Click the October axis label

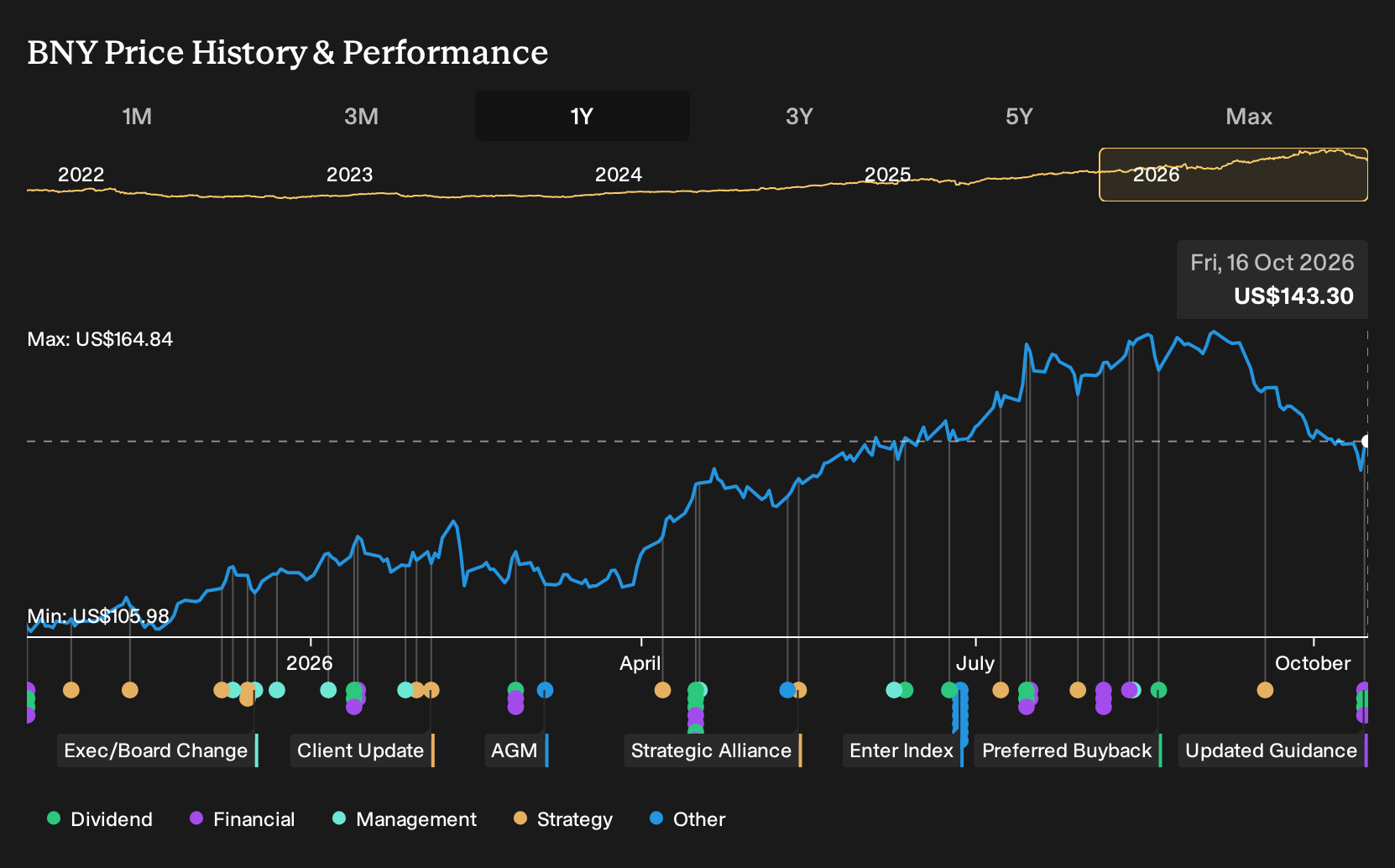1313,663
